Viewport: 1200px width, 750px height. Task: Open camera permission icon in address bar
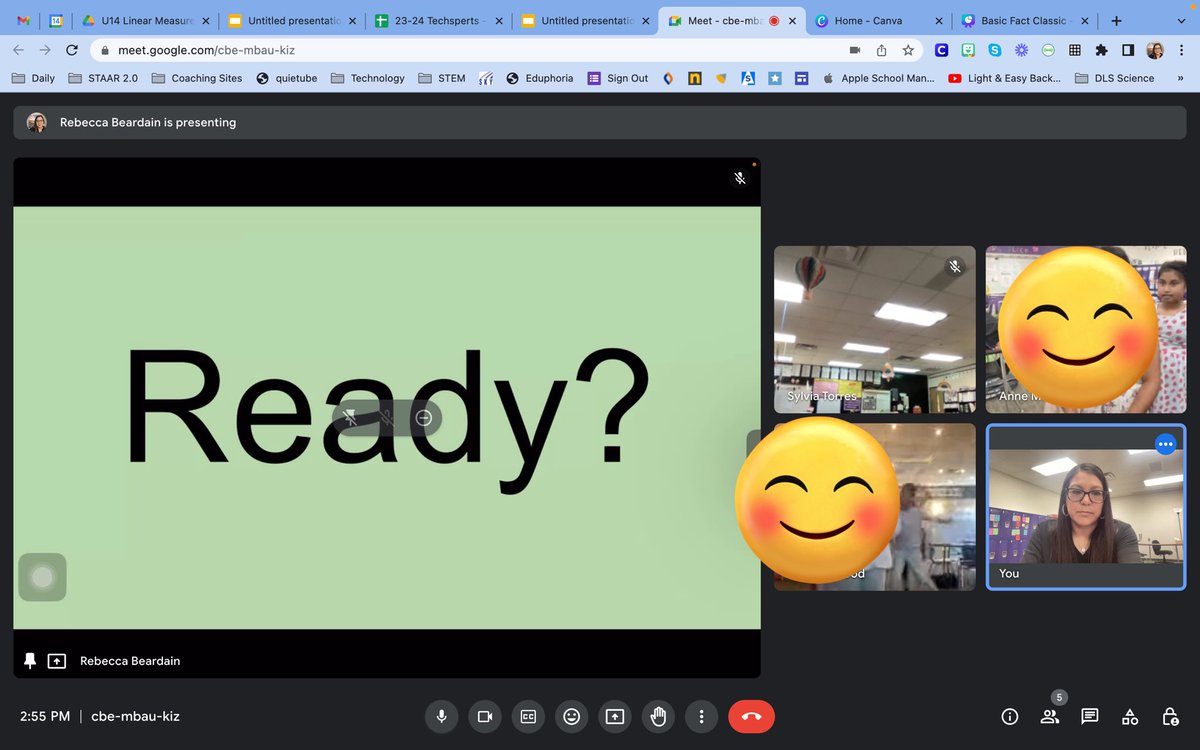(855, 50)
